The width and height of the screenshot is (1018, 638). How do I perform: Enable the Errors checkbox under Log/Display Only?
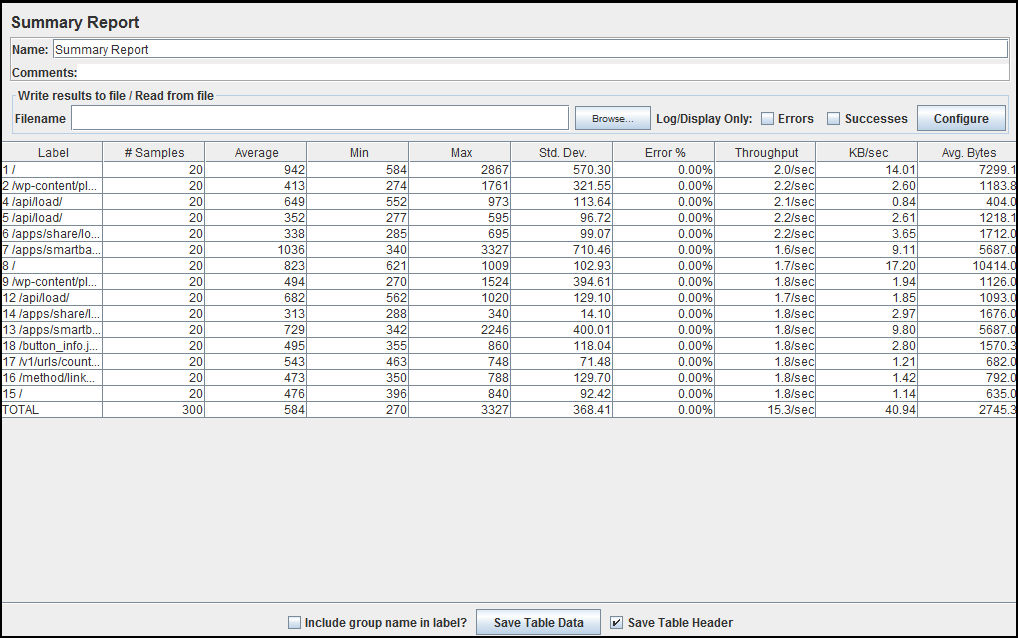[767, 117]
